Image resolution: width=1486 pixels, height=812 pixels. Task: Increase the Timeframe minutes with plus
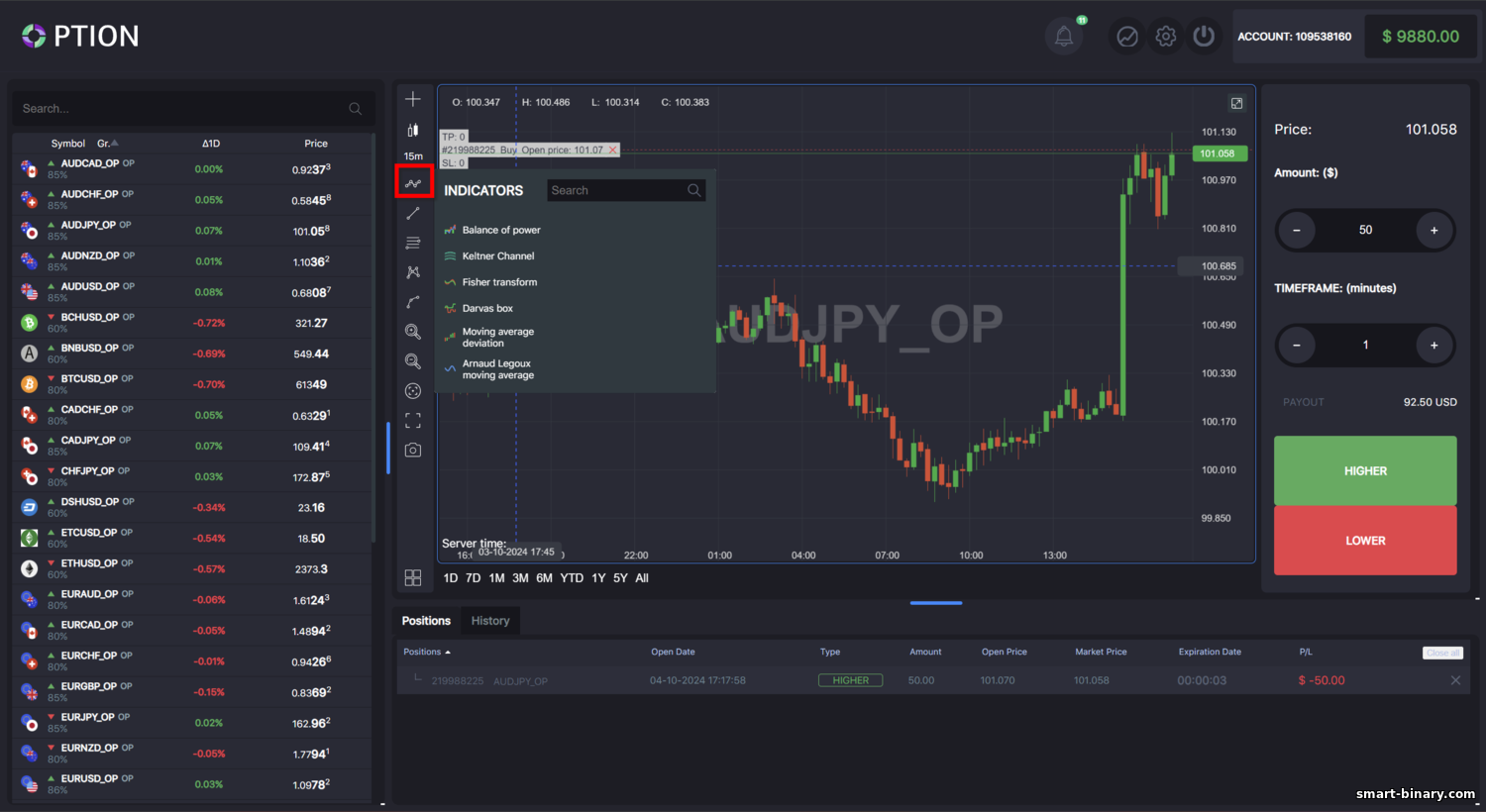click(x=1433, y=346)
